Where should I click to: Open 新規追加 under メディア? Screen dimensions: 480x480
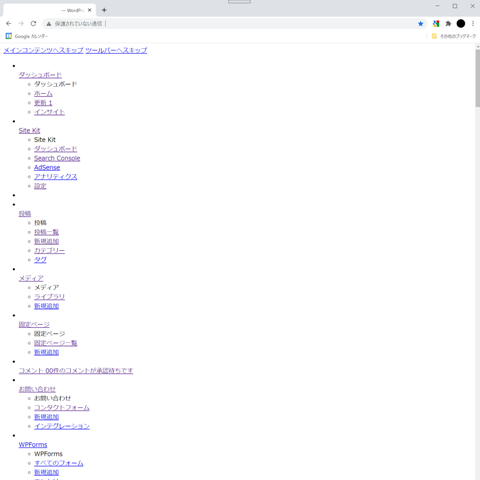[x=46, y=306]
